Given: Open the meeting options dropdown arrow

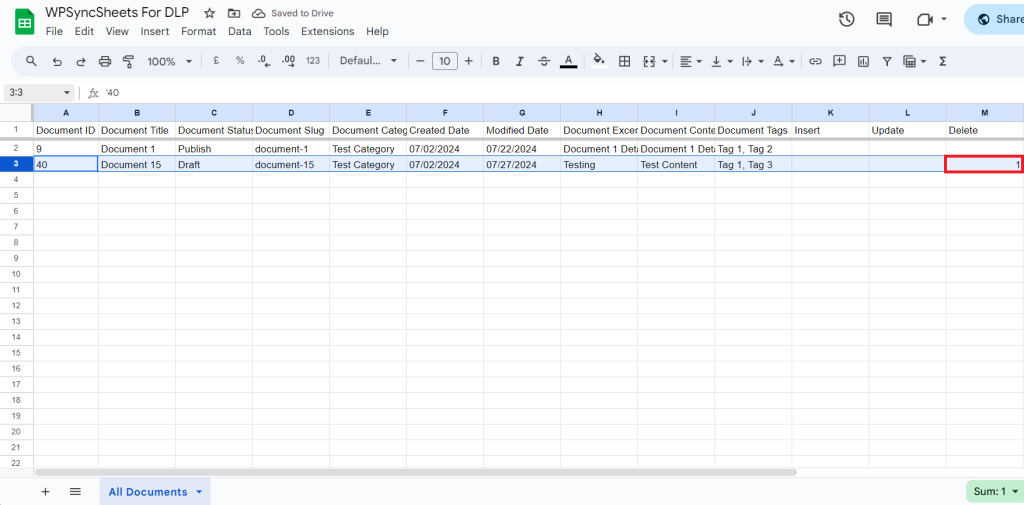Looking at the screenshot, I should (x=944, y=20).
